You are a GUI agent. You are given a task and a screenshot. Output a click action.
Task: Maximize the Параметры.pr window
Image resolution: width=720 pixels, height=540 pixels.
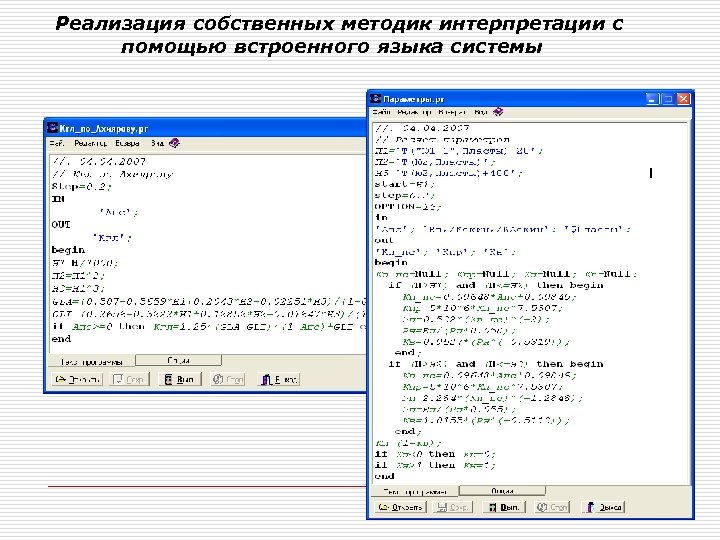pyautogui.click(x=668, y=99)
